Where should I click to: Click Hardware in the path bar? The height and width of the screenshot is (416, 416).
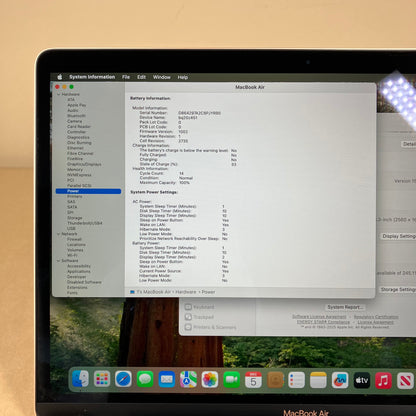(x=186, y=292)
